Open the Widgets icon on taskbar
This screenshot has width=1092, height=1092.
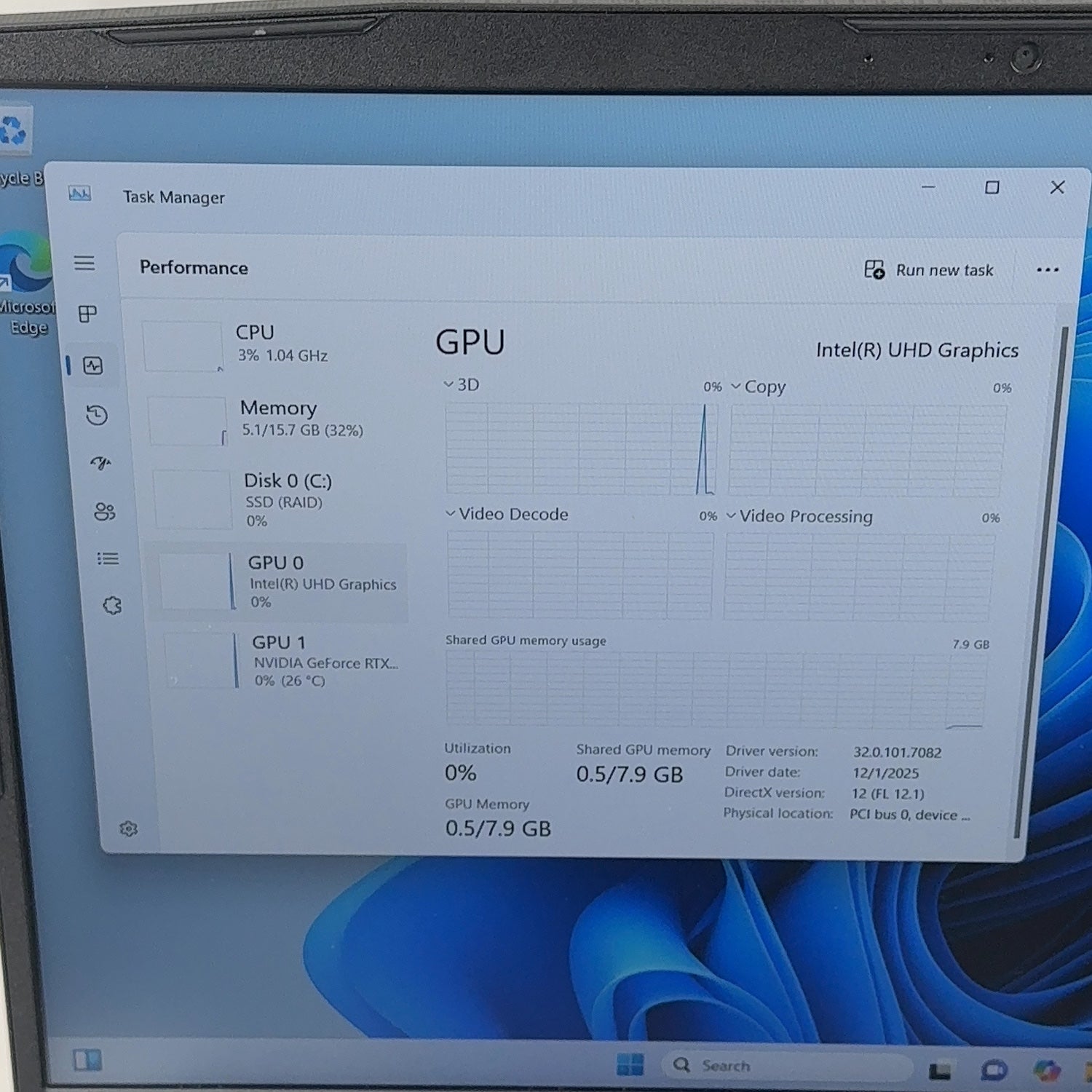[x=87, y=1060]
